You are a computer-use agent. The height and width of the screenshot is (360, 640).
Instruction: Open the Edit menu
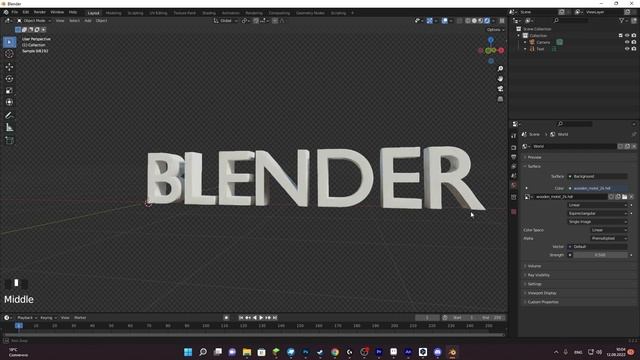point(26,12)
